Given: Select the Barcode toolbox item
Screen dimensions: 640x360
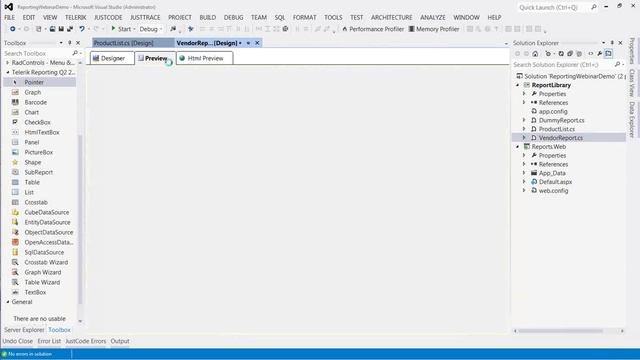Looking at the screenshot, I should click(x=36, y=102).
